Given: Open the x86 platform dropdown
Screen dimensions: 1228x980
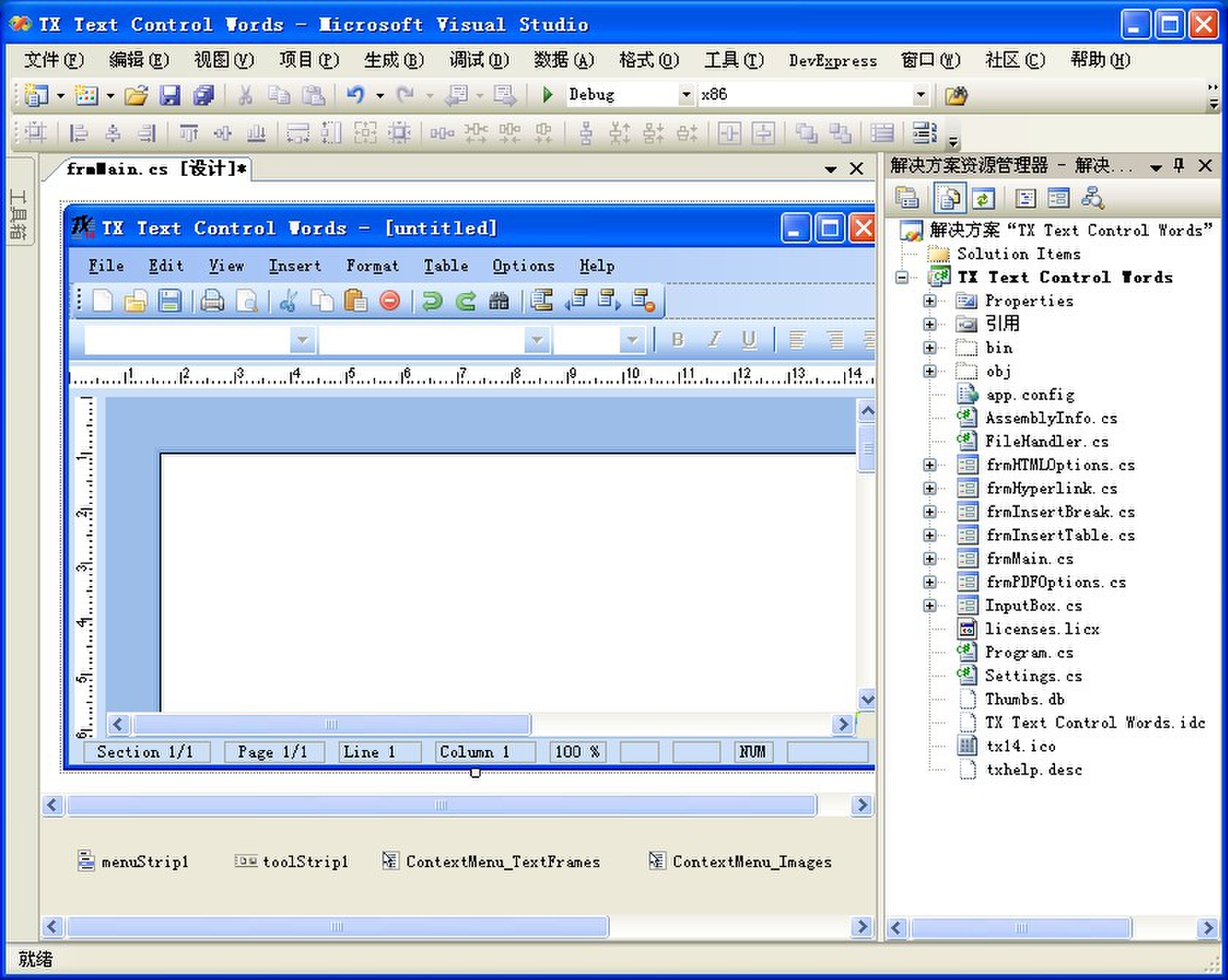Looking at the screenshot, I should 920,94.
